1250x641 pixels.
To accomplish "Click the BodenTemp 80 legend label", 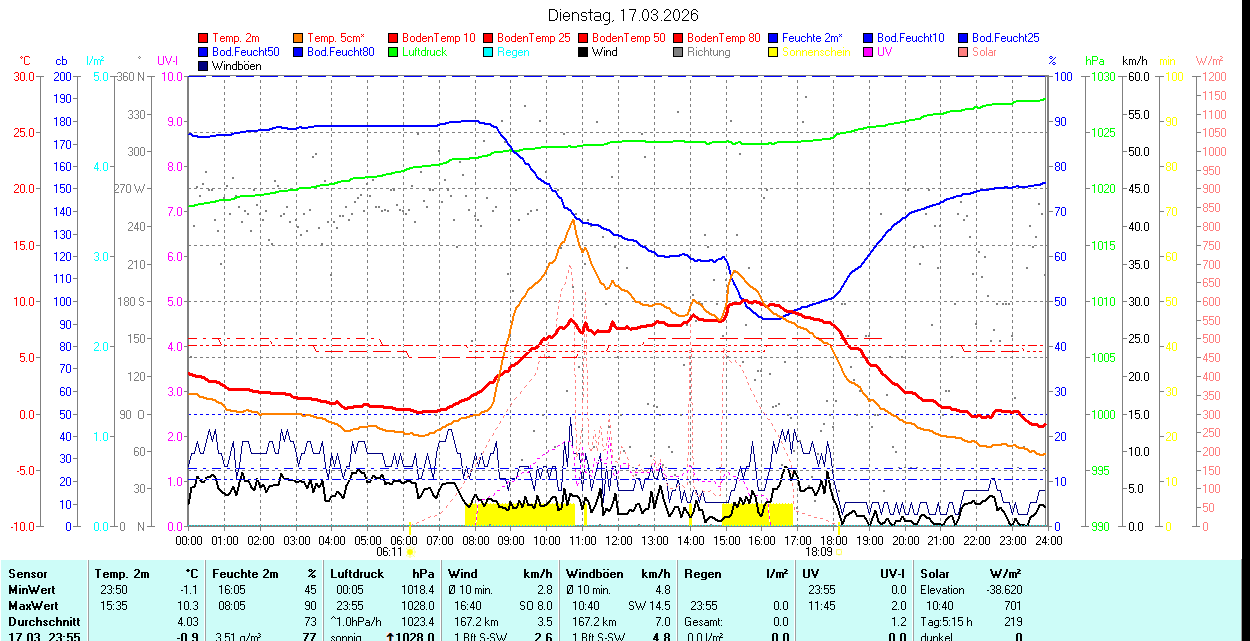I will pyautogui.click(x=724, y=38).
